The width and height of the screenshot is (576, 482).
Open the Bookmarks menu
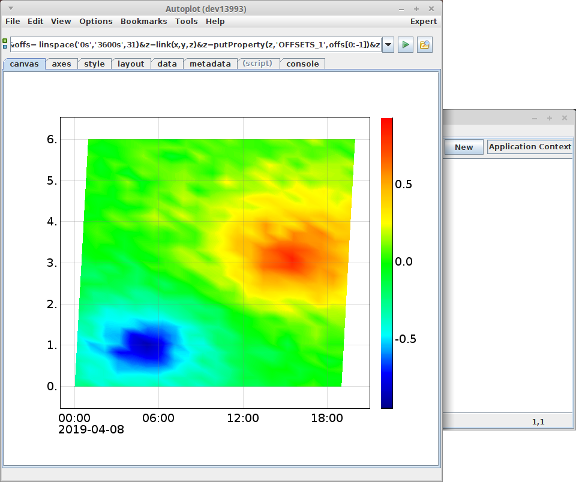144,21
